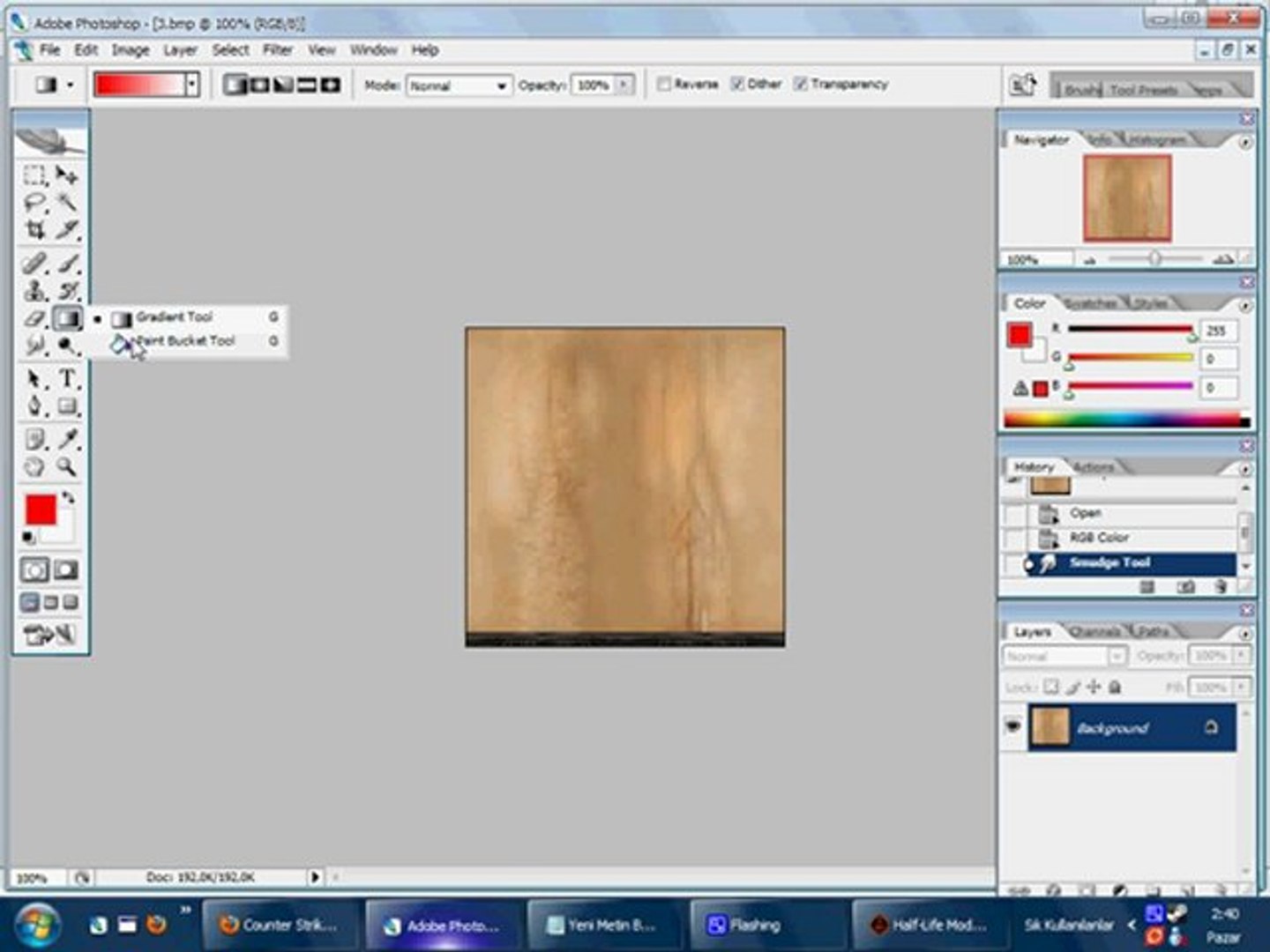
Task: Select the Path Selection tool
Action: [34, 379]
